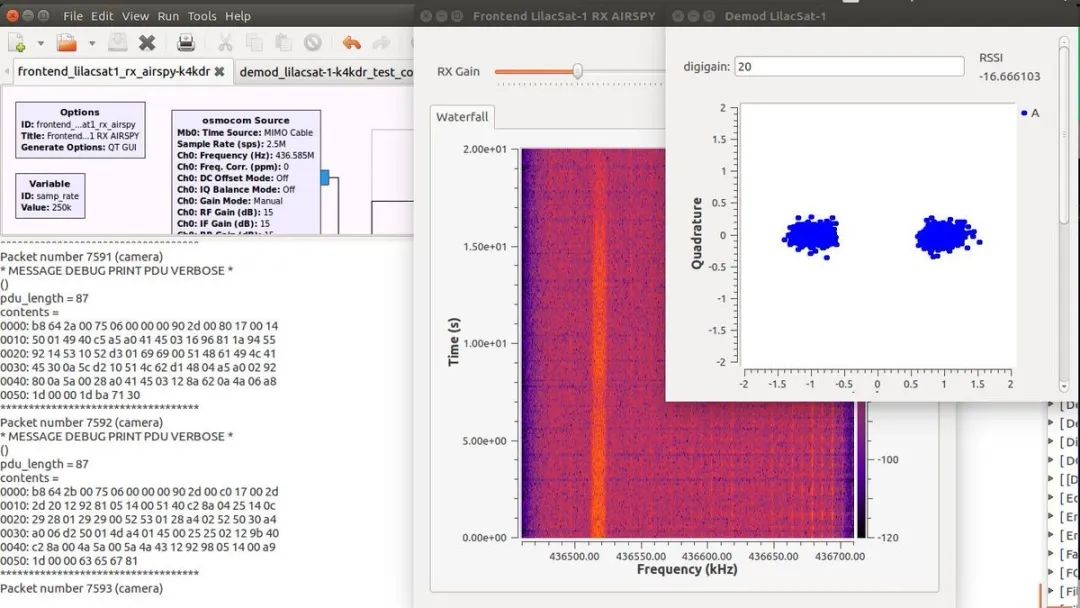
Task: Close the frontend_lilacsat1_rx_airspy-k4kdr tab
Action: tap(219, 72)
